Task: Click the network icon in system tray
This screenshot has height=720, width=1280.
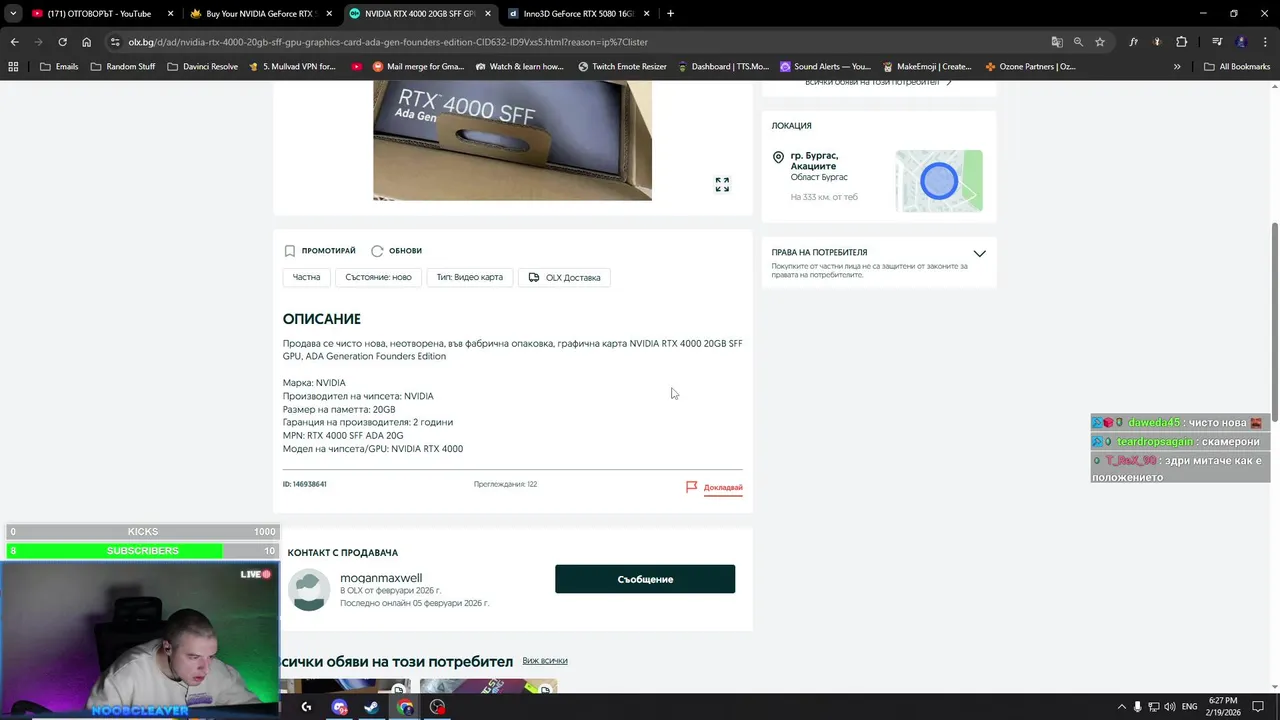Action: tap(1154, 707)
